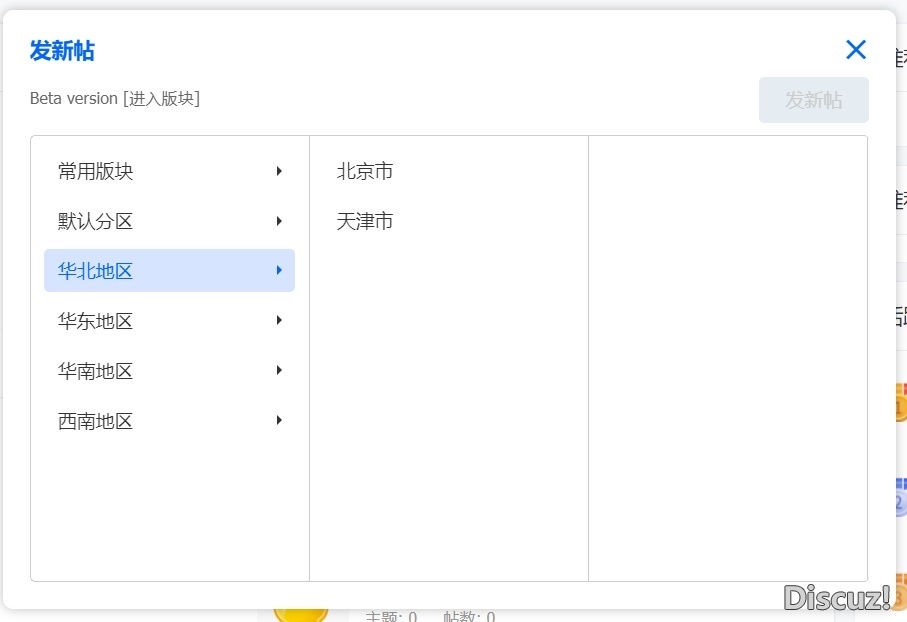The image size is (907, 622).
Task: Click the highlighted 华北地区 chevron arrow
Action: point(279,270)
